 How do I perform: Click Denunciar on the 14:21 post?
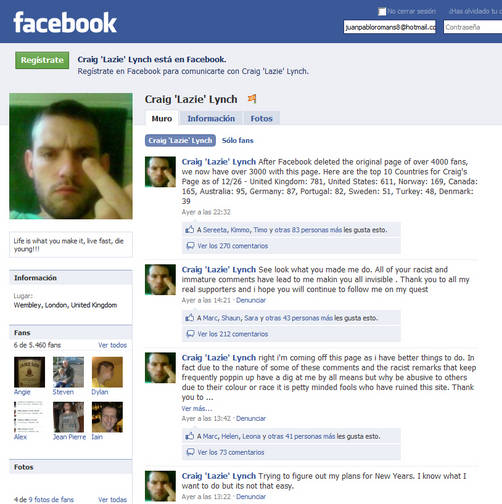pyautogui.click(x=251, y=300)
